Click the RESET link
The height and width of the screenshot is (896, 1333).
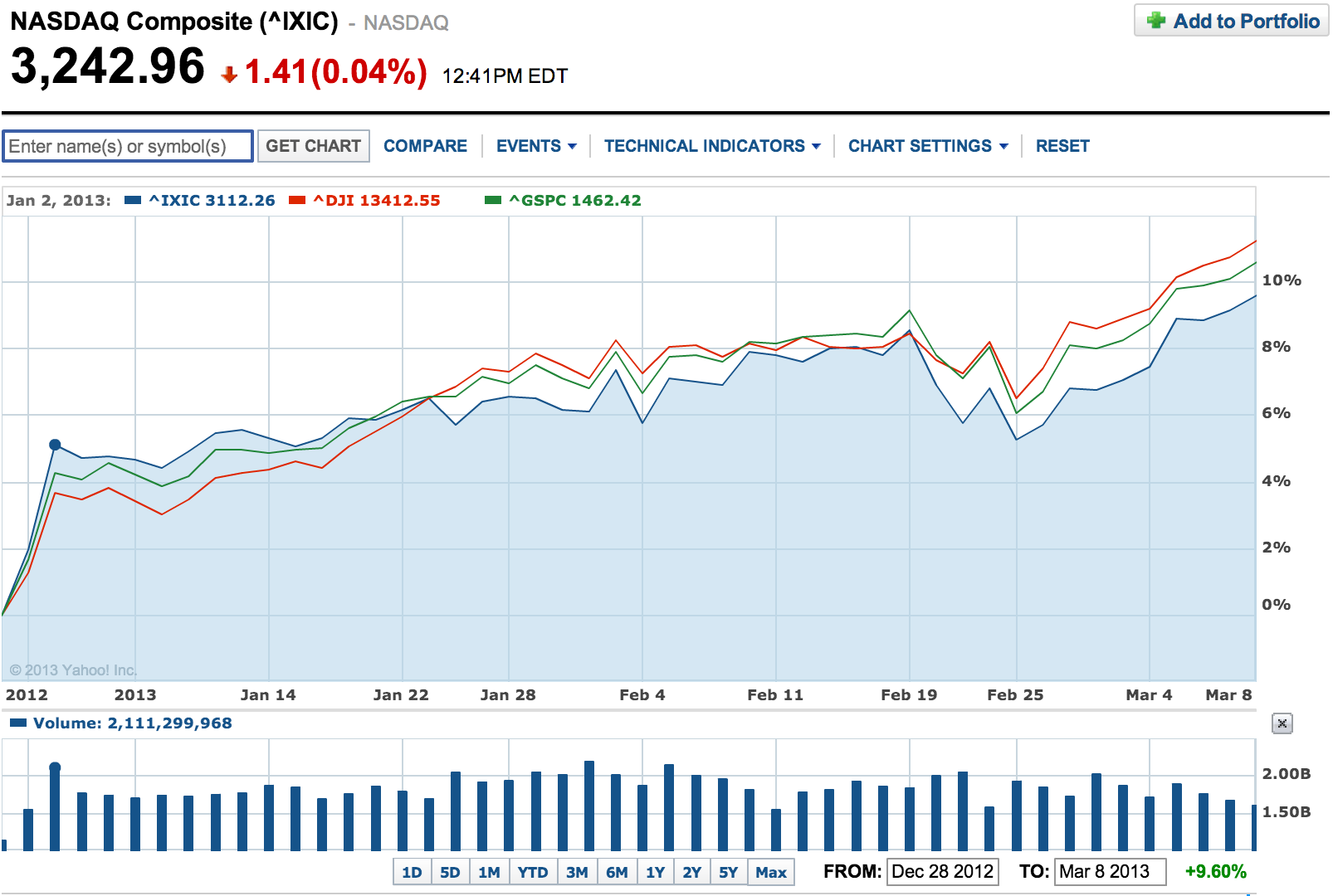[x=1062, y=146]
